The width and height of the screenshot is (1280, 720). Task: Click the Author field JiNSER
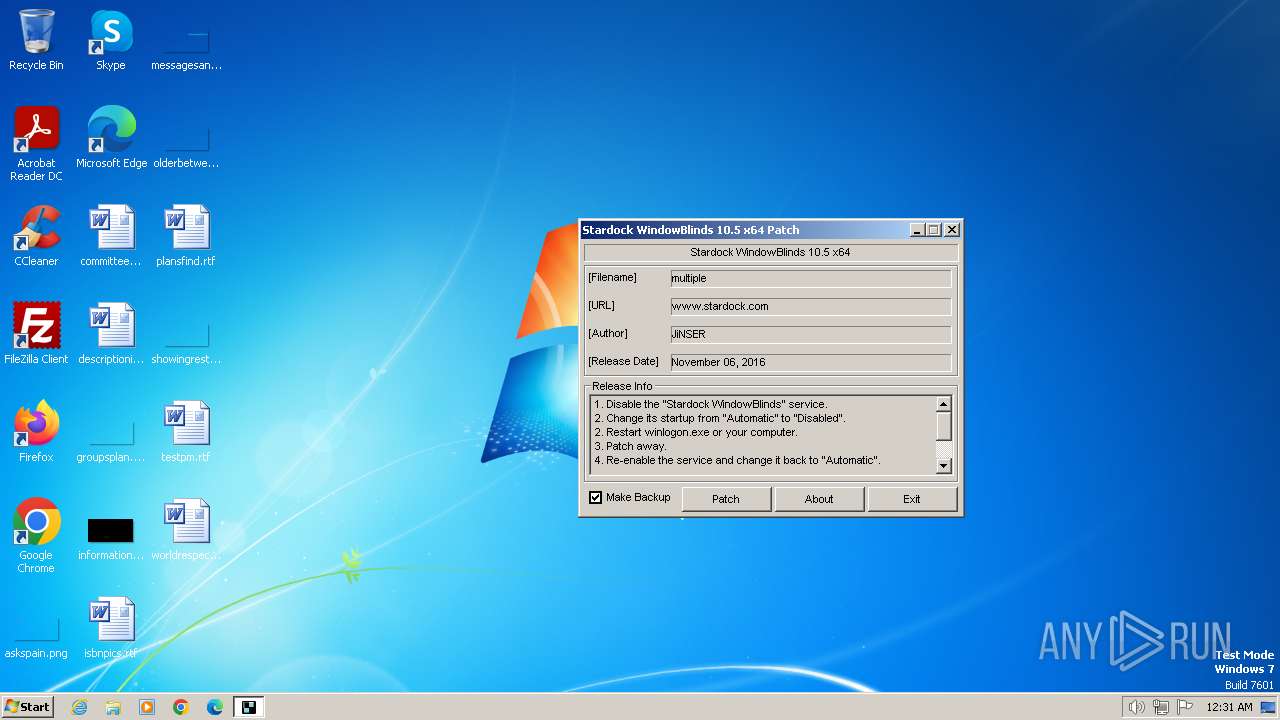click(811, 334)
